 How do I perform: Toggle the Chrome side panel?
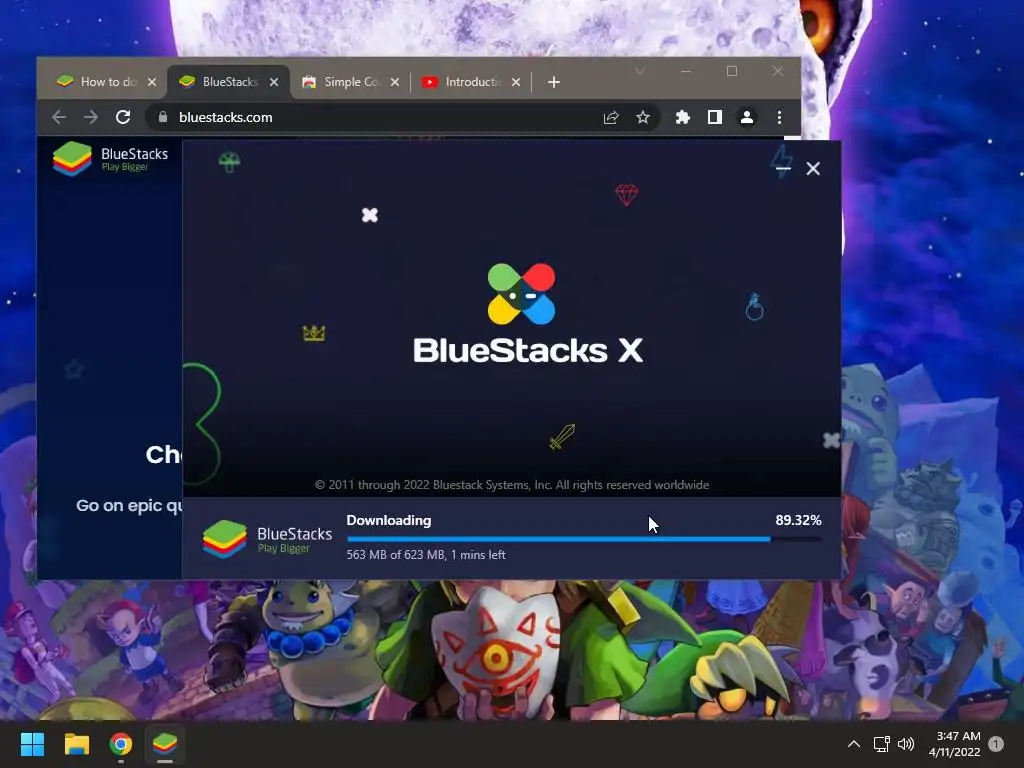click(714, 118)
